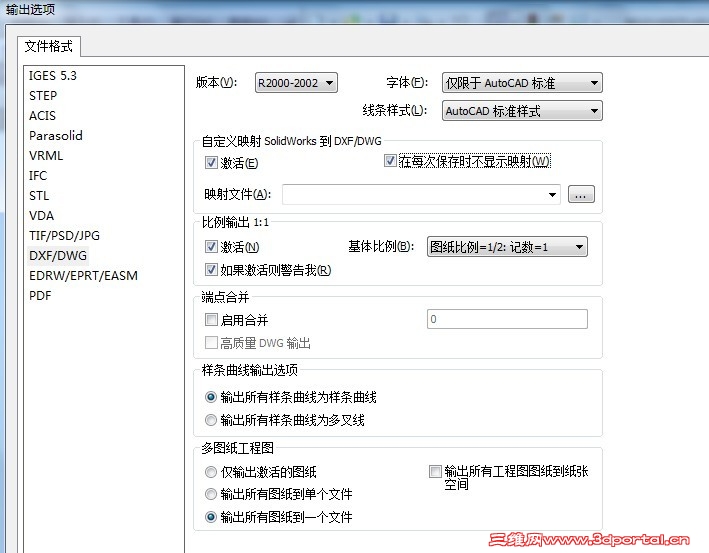The width and height of the screenshot is (709, 553).
Task: Select 输出所有图纸到一个文件 radio
Action: (x=211, y=517)
